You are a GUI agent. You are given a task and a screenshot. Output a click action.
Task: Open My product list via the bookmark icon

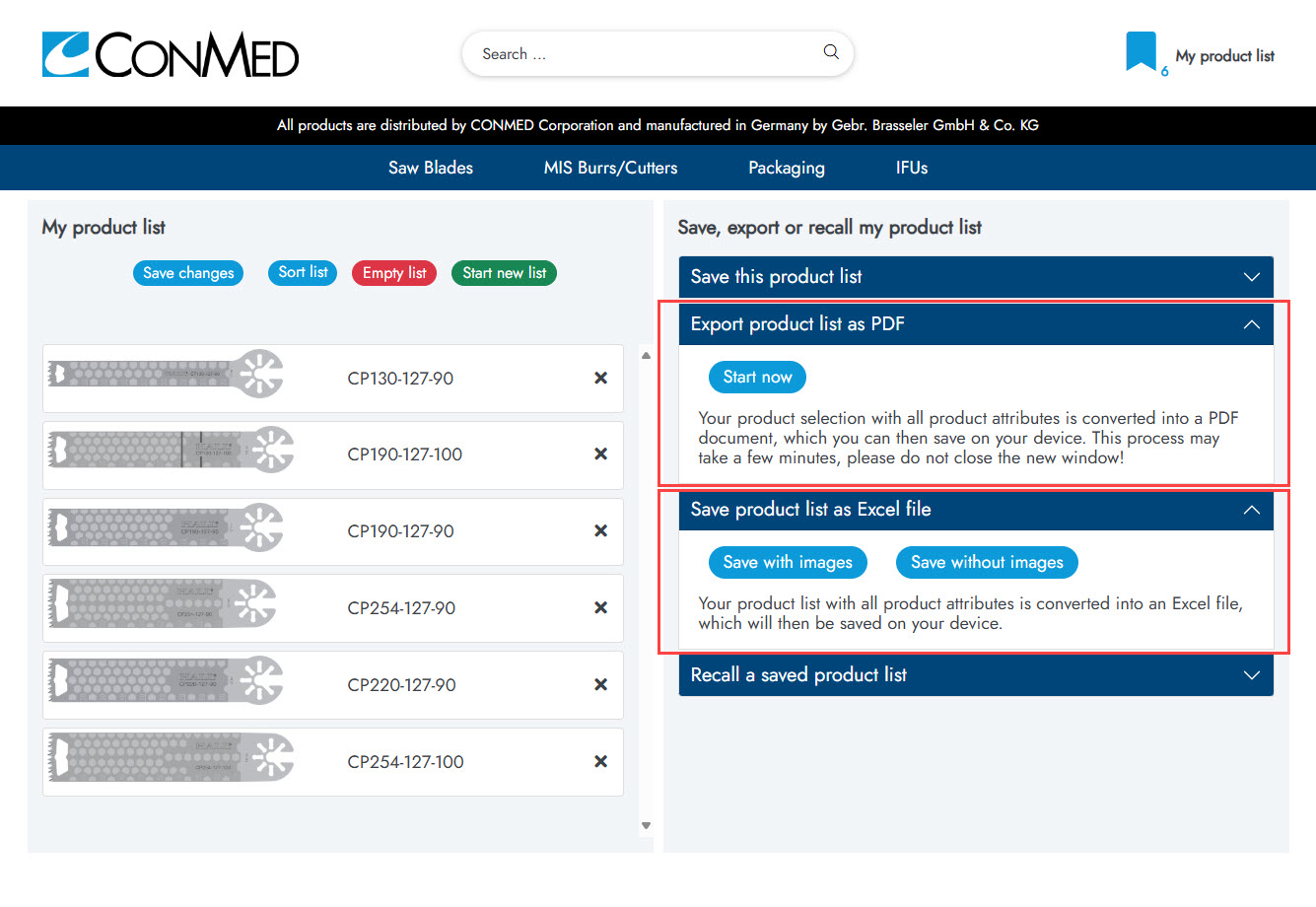(x=1141, y=51)
